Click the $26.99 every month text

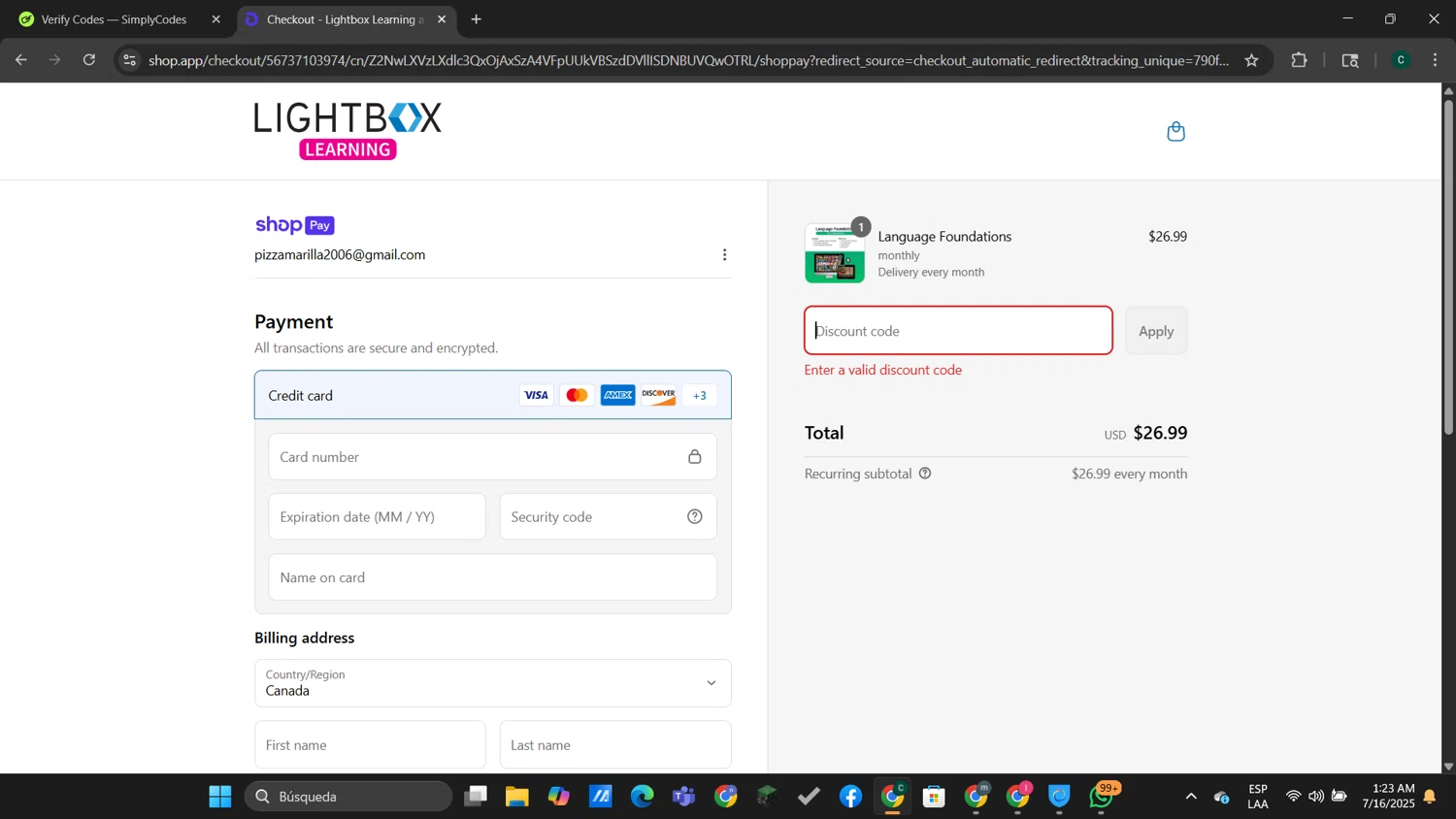tap(1130, 474)
